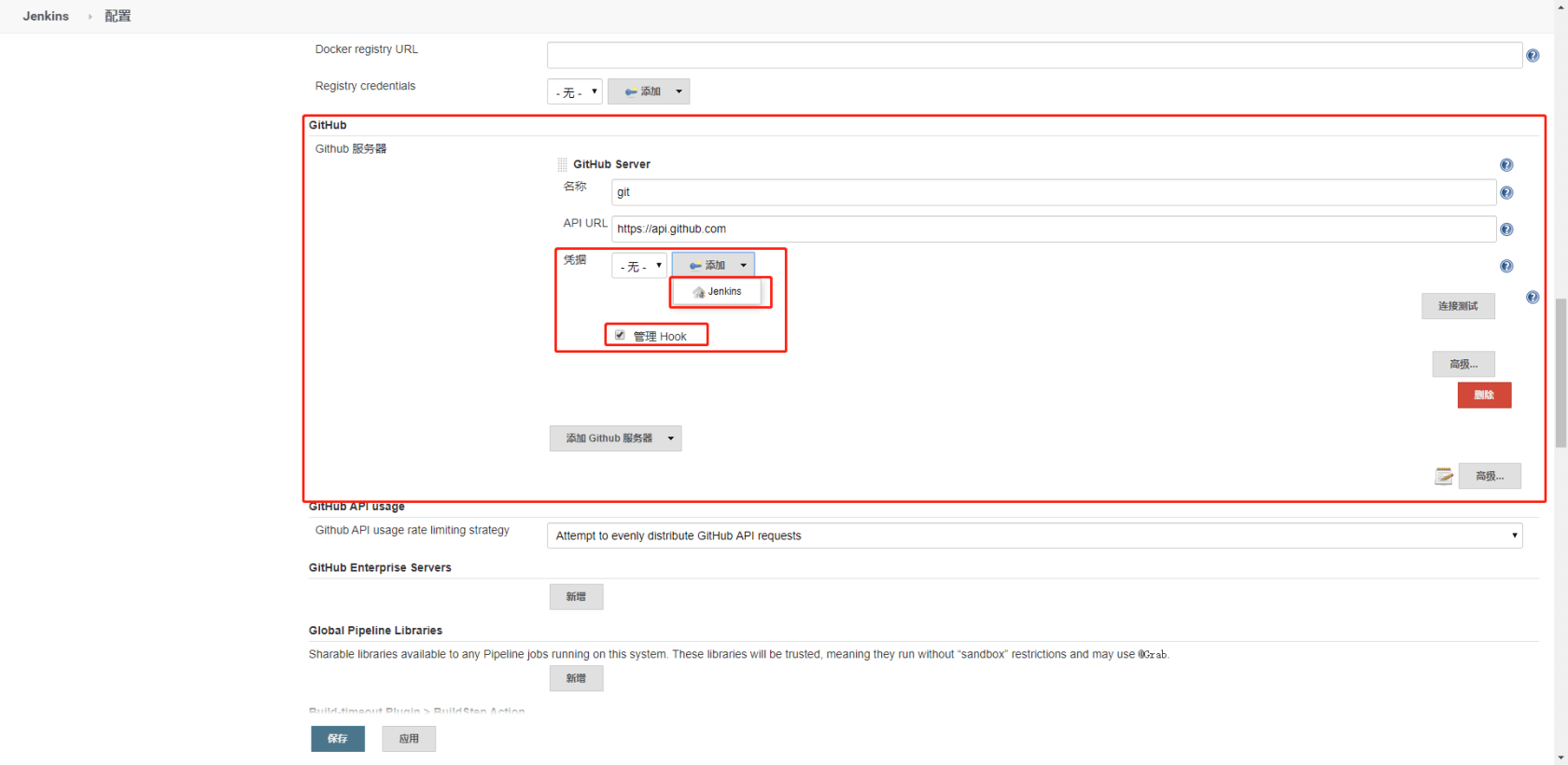Screen dimensions: 1568x765
Task: Click the 名称 field containing git
Action: pos(1054,192)
